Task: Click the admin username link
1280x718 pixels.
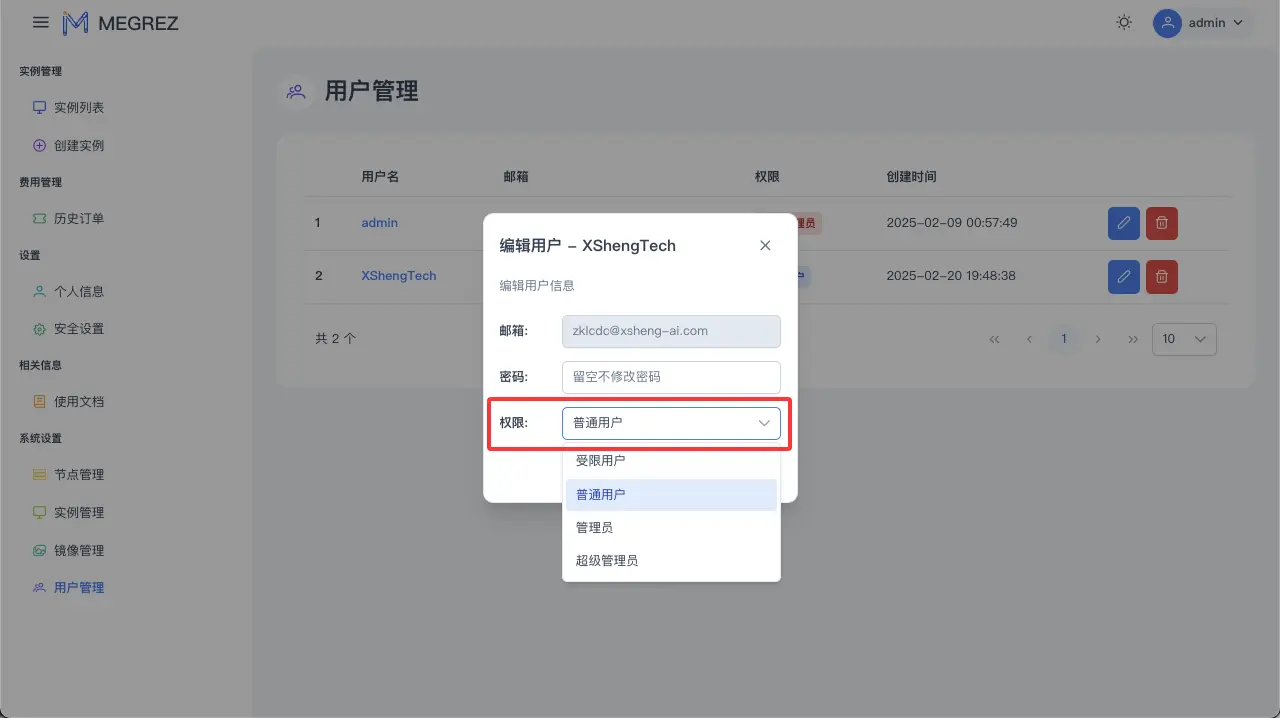Action: pos(378,222)
